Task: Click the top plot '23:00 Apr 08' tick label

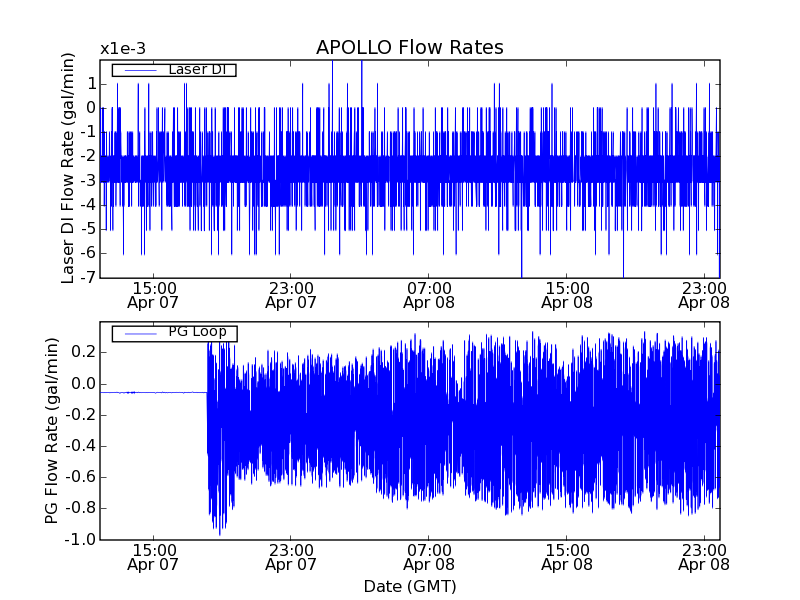Action: [x=704, y=295]
